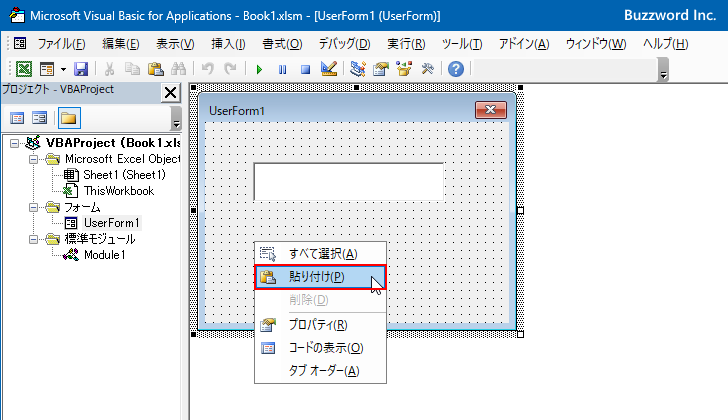
Task: Open Object Browser toolbar icon
Action: click(404, 69)
